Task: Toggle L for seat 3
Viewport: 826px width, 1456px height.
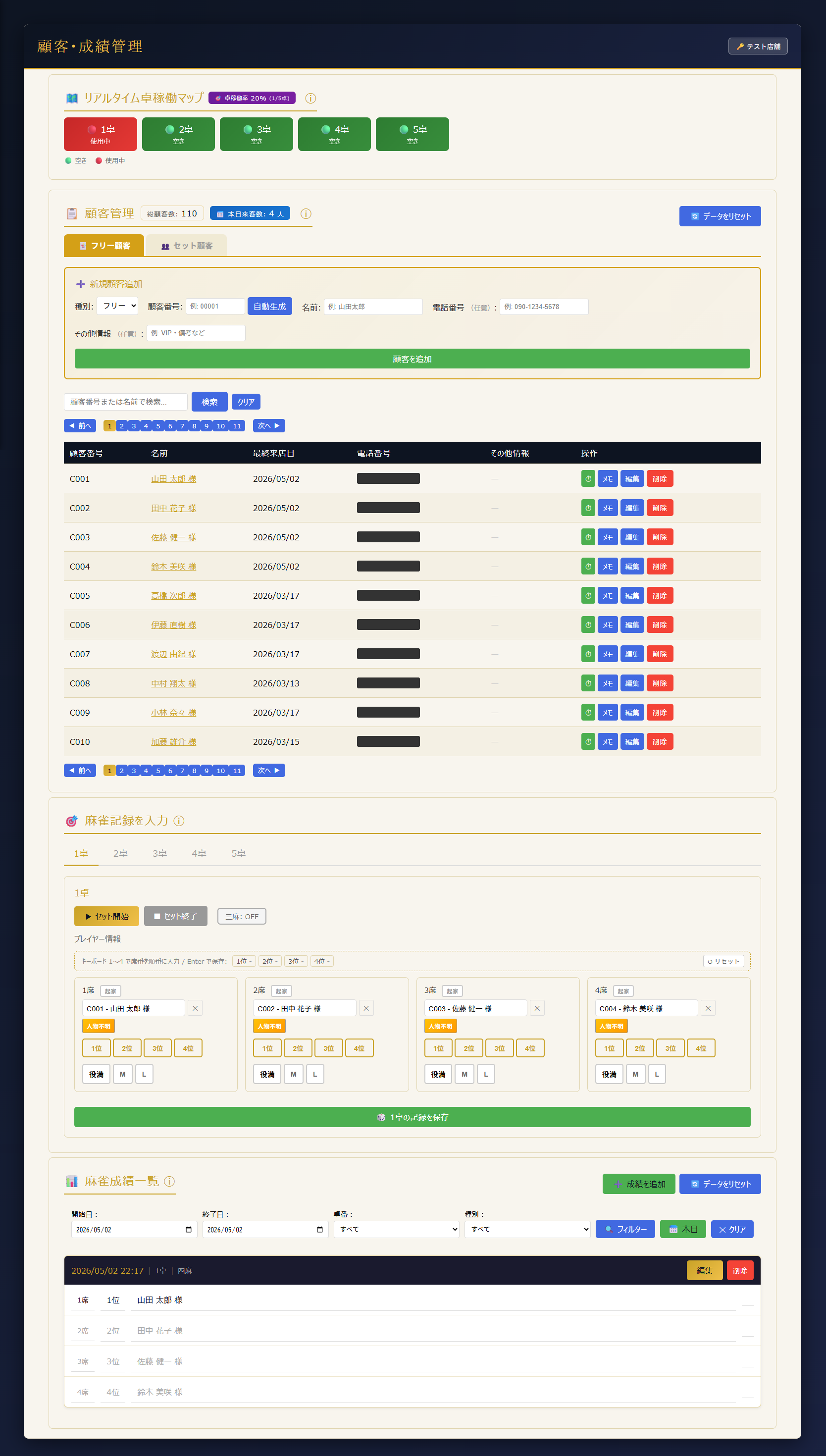Action: (x=486, y=1074)
